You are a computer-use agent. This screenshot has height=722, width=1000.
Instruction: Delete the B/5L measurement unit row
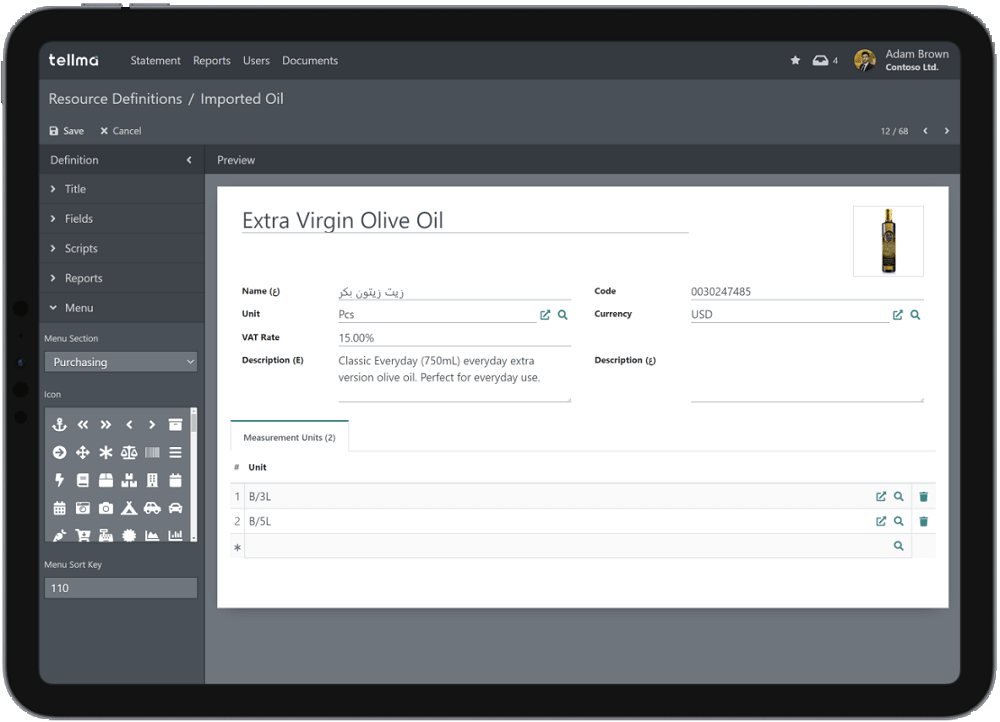[923, 522]
